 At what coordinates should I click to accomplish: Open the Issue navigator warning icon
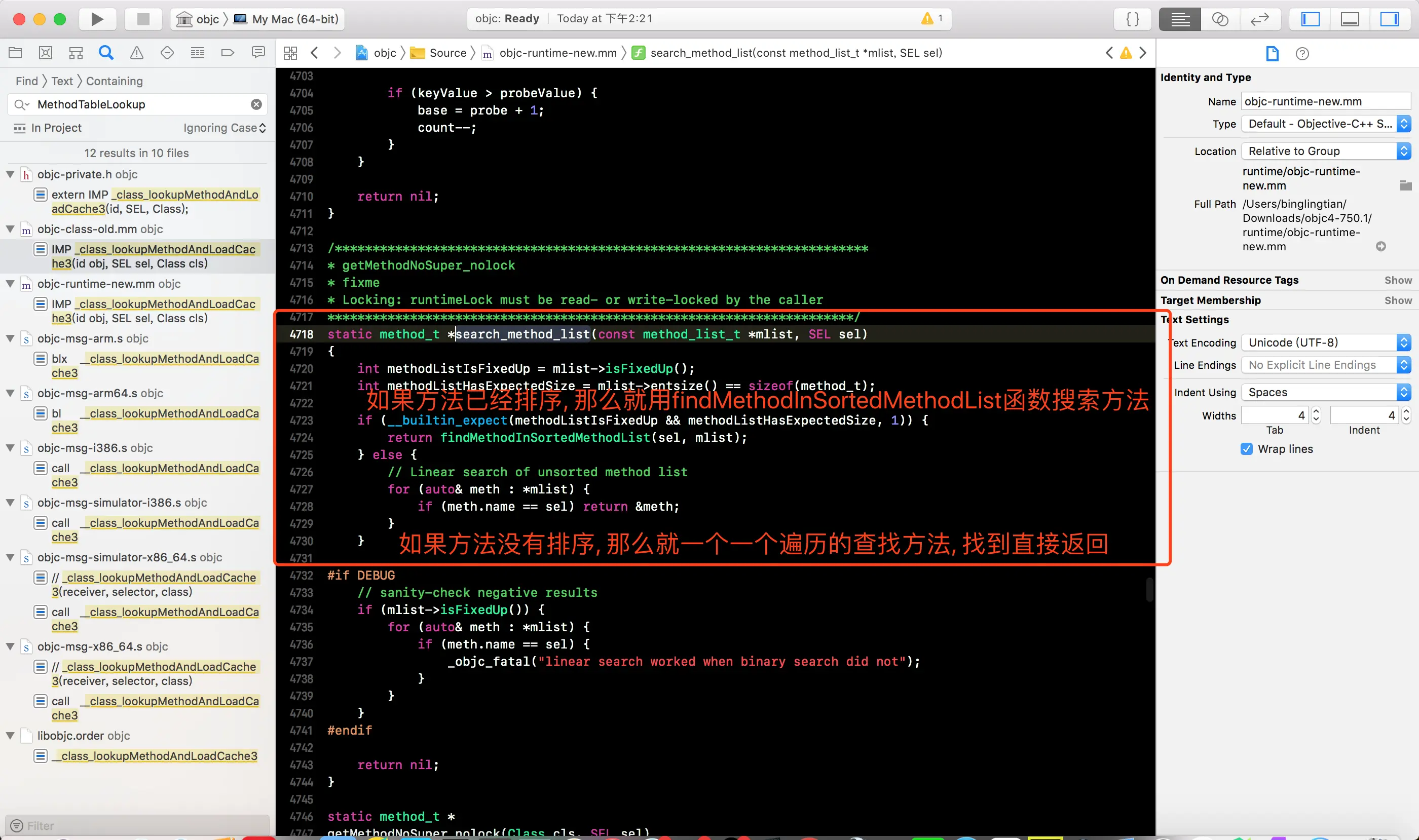(x=136, y=53)
